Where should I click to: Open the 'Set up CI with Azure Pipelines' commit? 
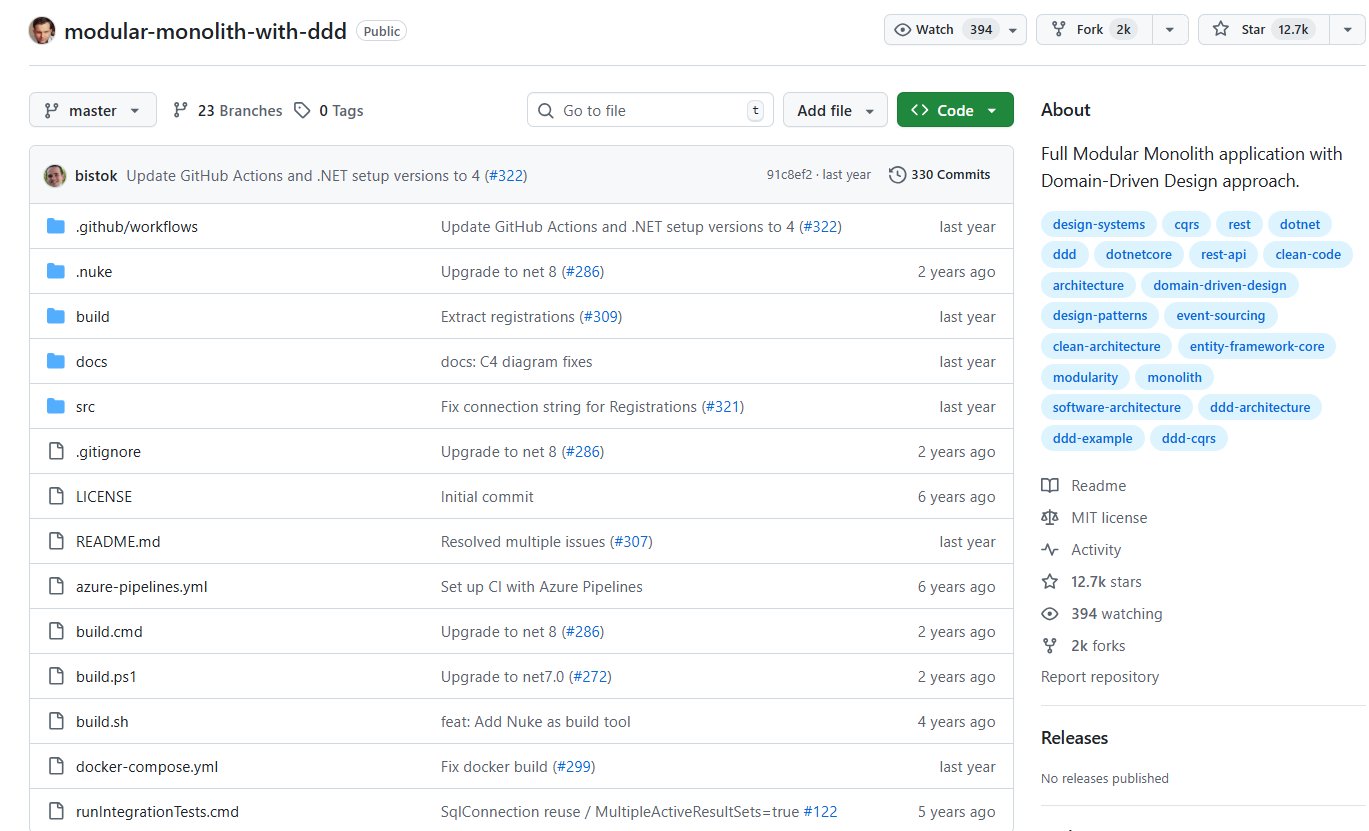(x=542, y=587)
